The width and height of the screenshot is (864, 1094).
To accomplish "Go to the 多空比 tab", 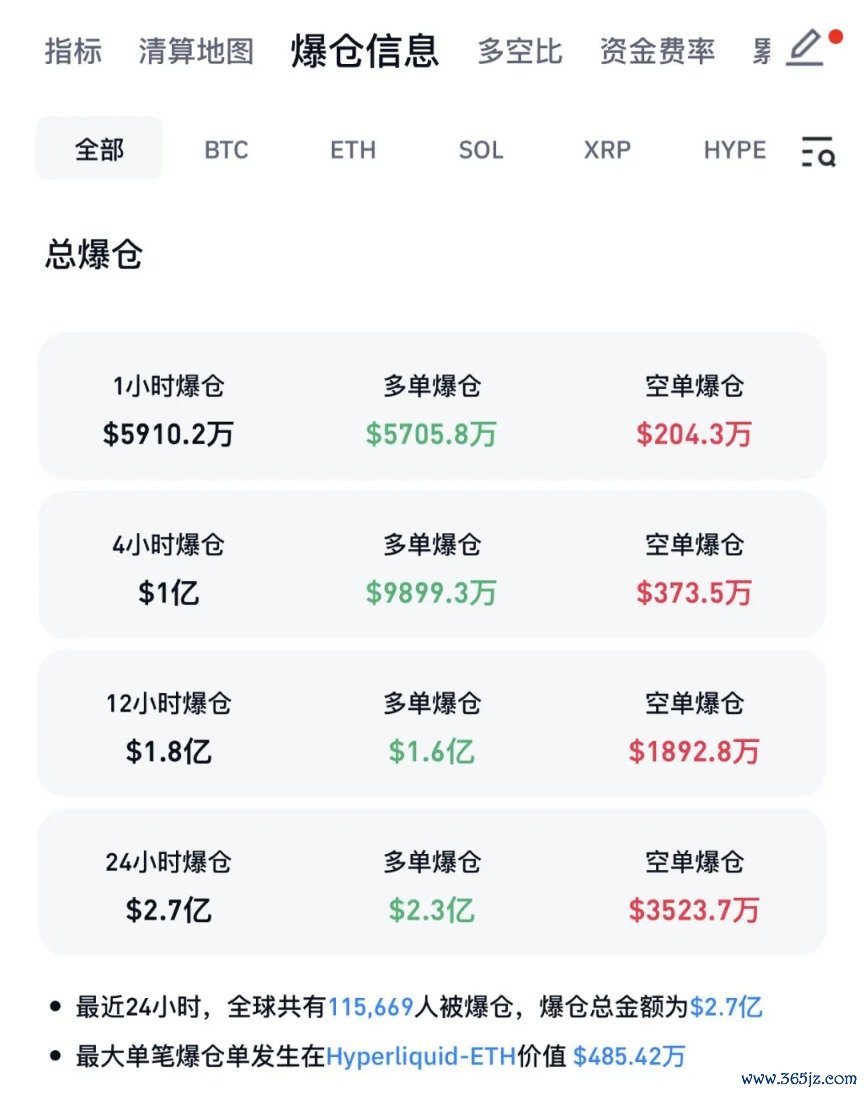I will pos(519,51).
